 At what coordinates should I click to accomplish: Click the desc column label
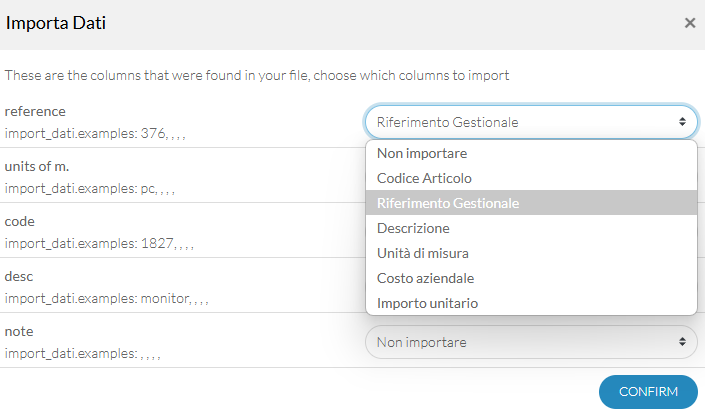coord(19,276)
